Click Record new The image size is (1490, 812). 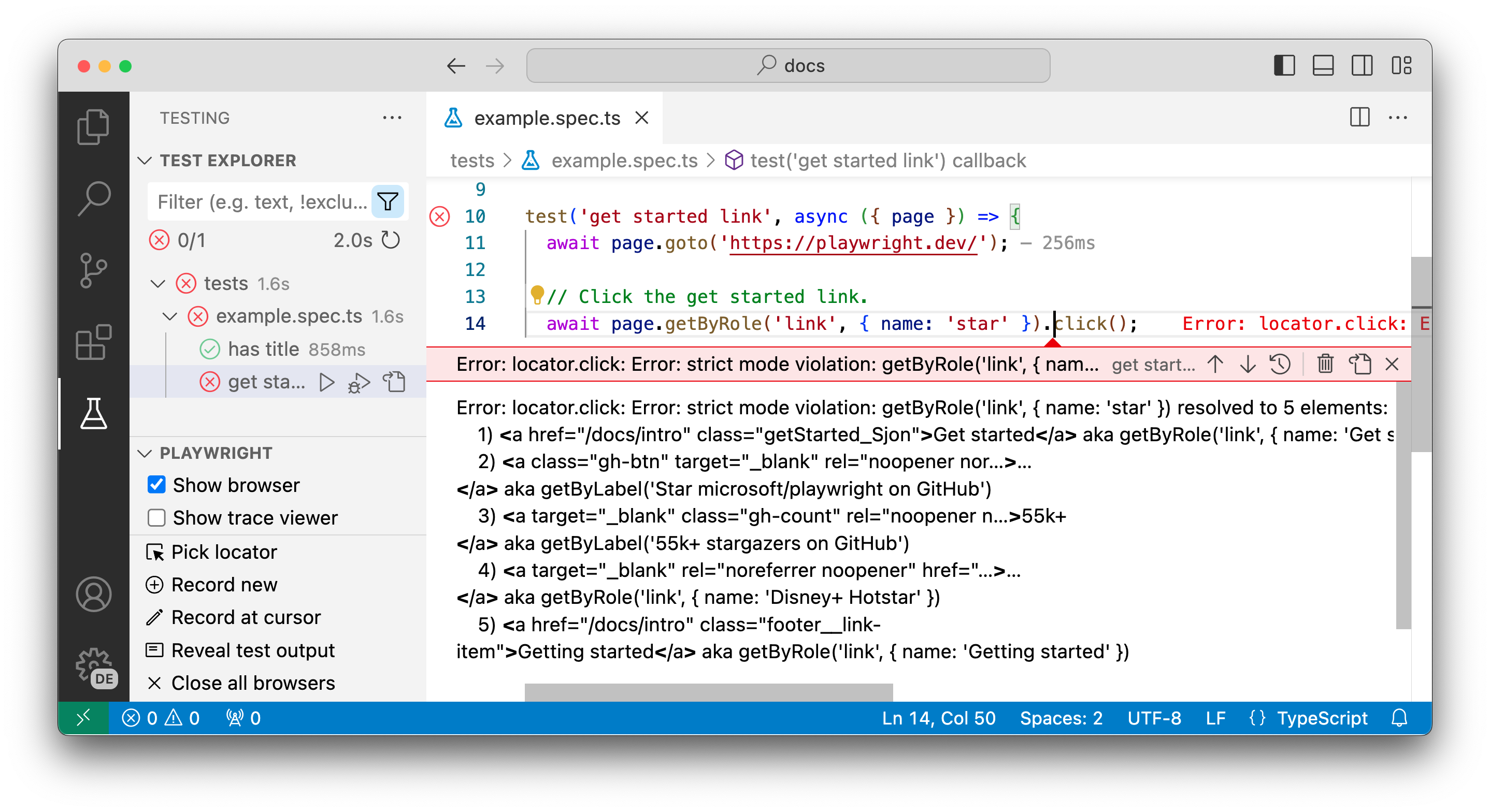click(x=224, y=585)
